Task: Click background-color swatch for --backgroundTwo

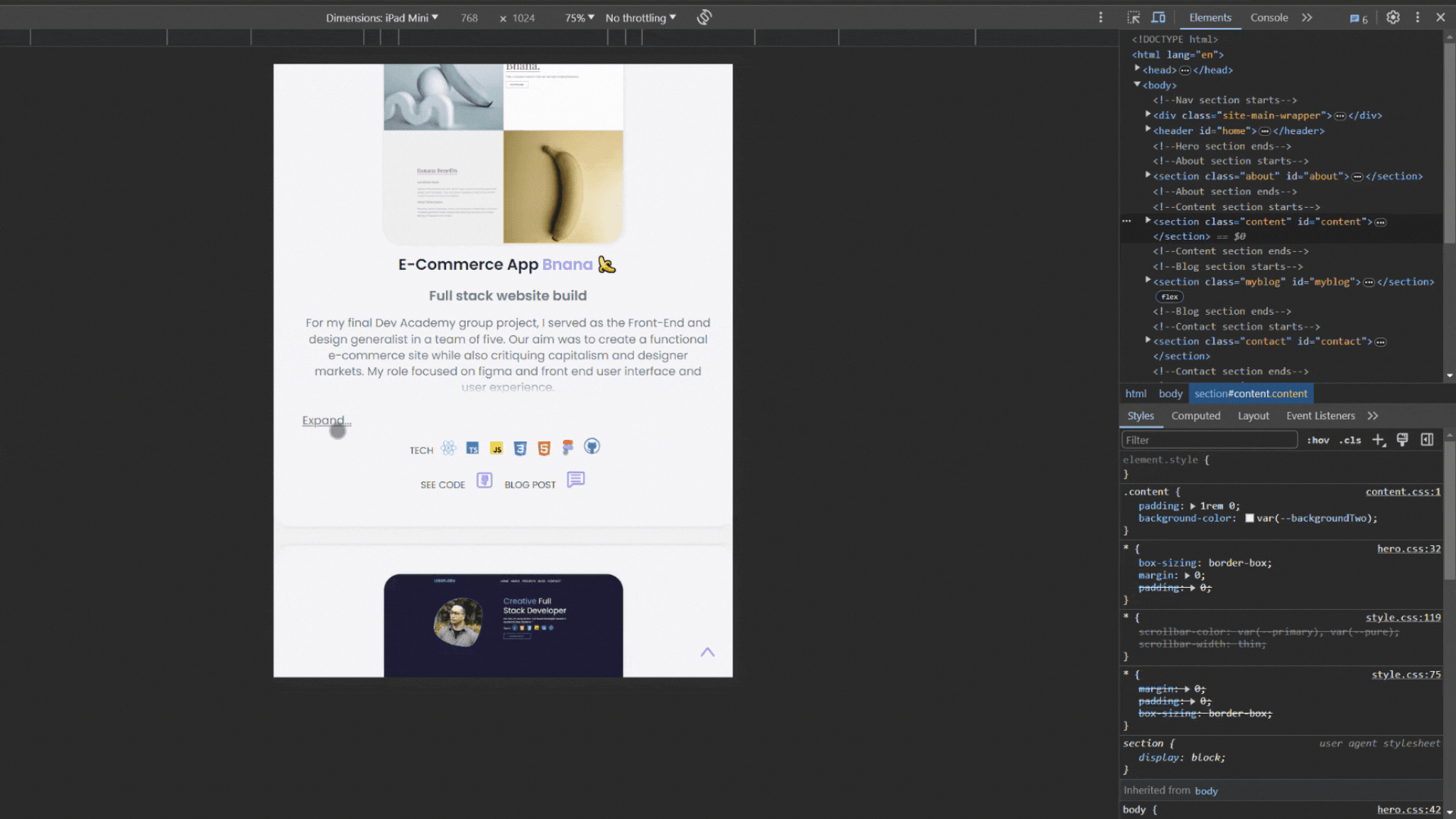Action: tap(1249, 519)
